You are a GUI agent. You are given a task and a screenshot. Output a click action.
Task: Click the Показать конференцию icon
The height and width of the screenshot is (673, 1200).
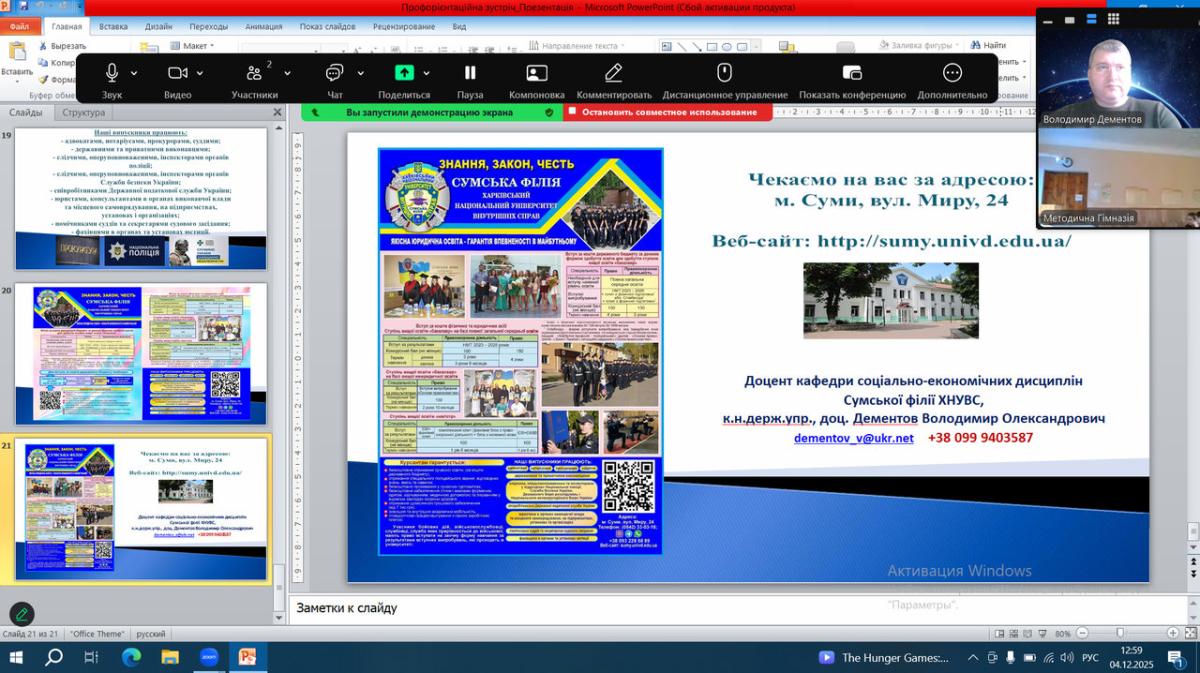852,73
